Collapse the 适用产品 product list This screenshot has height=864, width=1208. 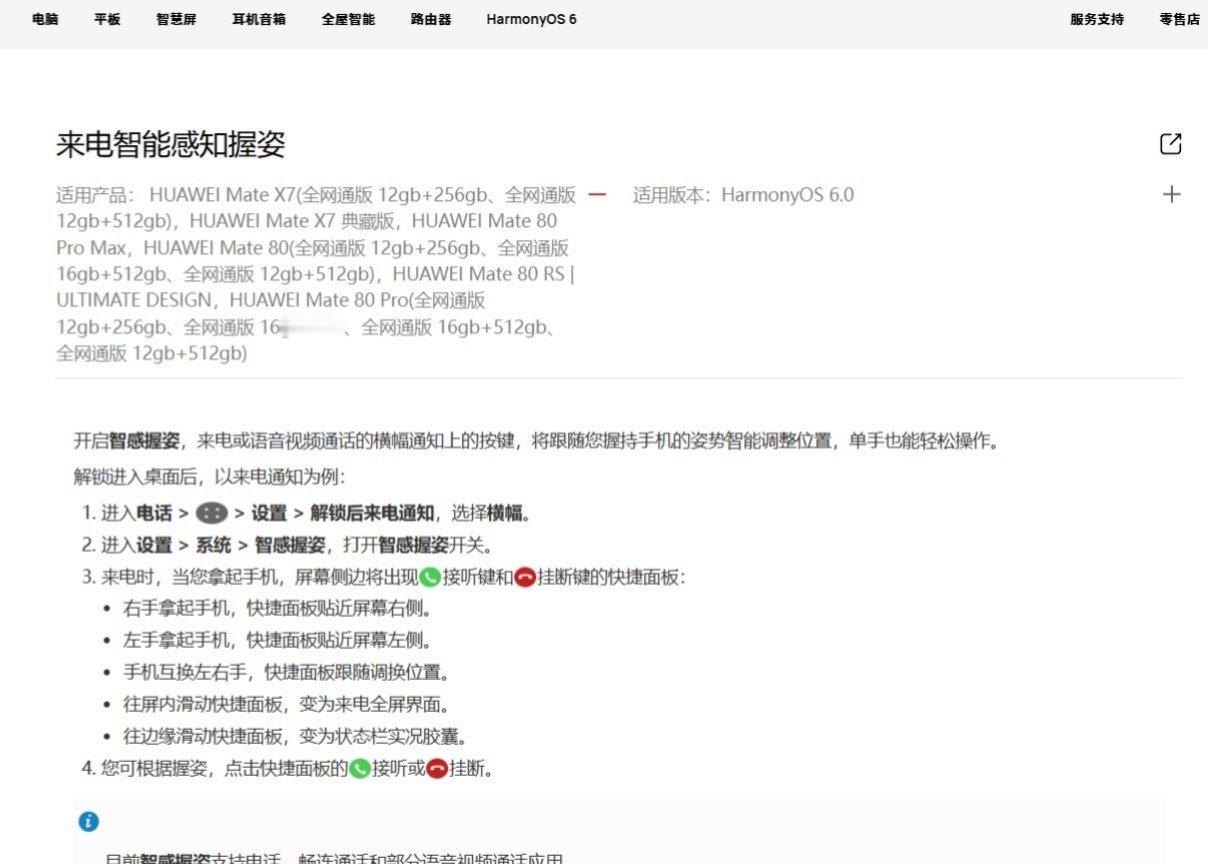(x=599, y=195)
